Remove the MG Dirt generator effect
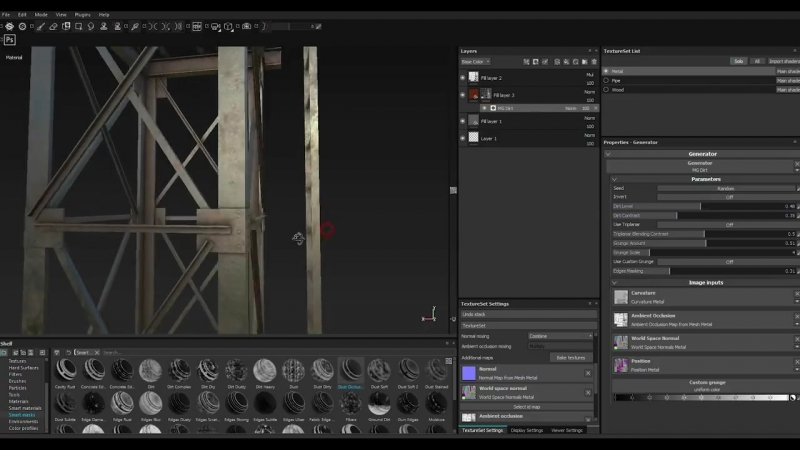The image size is (800, 450). point(595,108)
